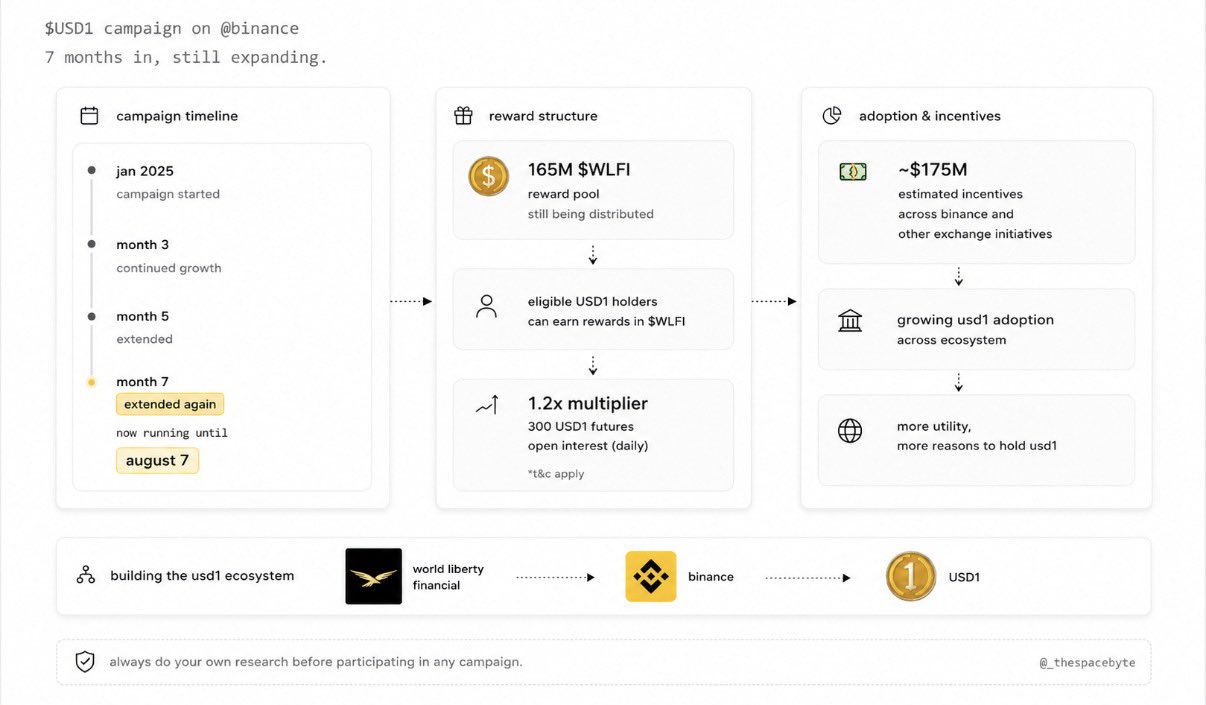
Task: Click the gold dollar coin icon
Action: tap(489, 176)
